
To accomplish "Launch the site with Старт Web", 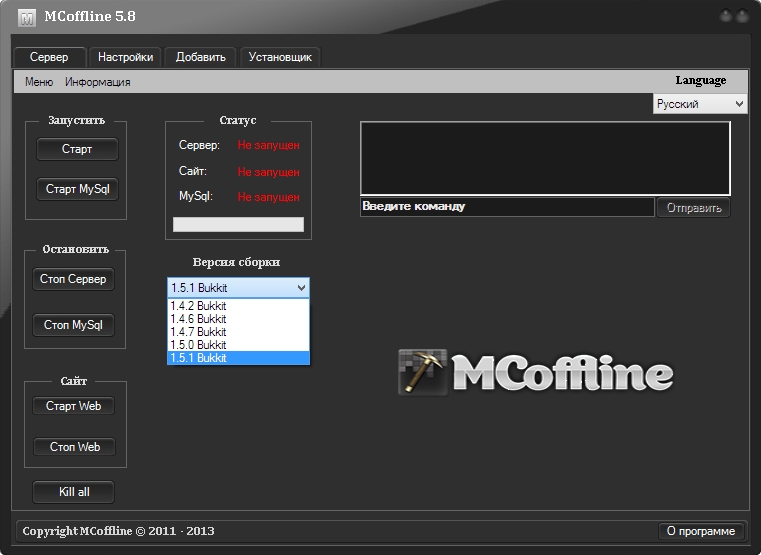I will [73, 406].
